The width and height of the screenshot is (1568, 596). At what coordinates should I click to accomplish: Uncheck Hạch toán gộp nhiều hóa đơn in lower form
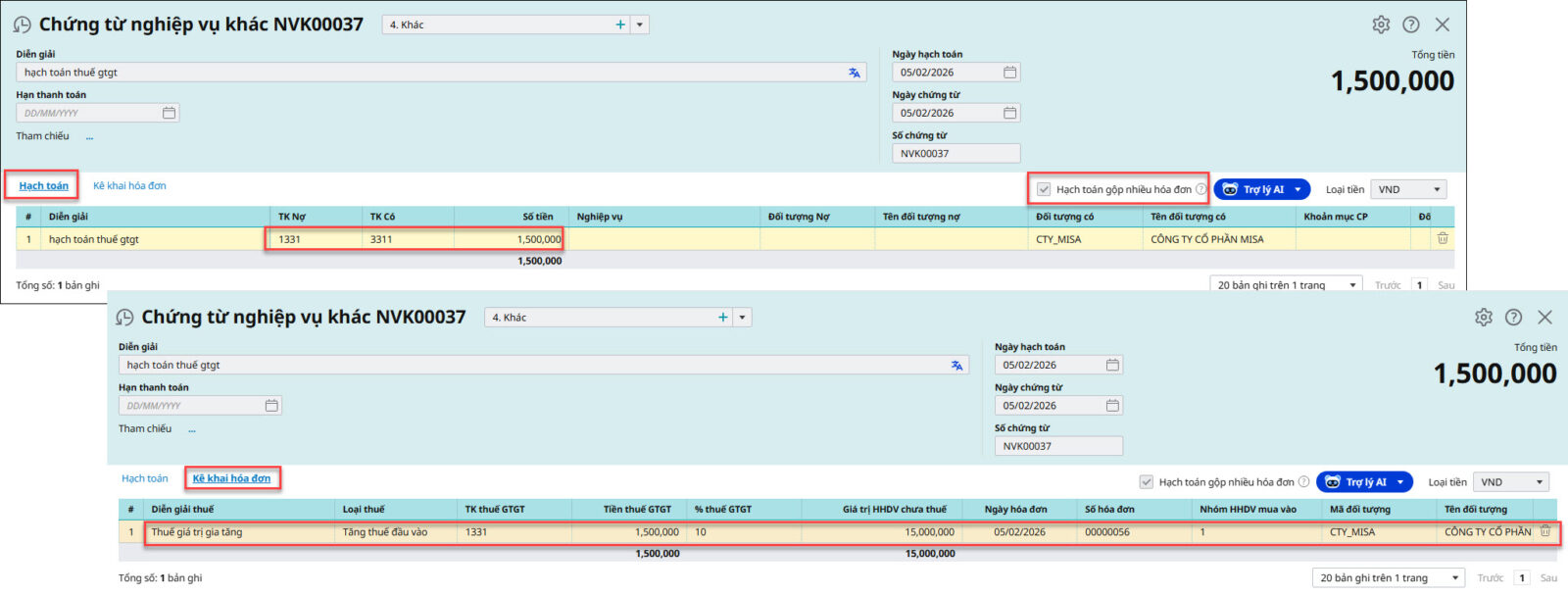(1146, 482)
